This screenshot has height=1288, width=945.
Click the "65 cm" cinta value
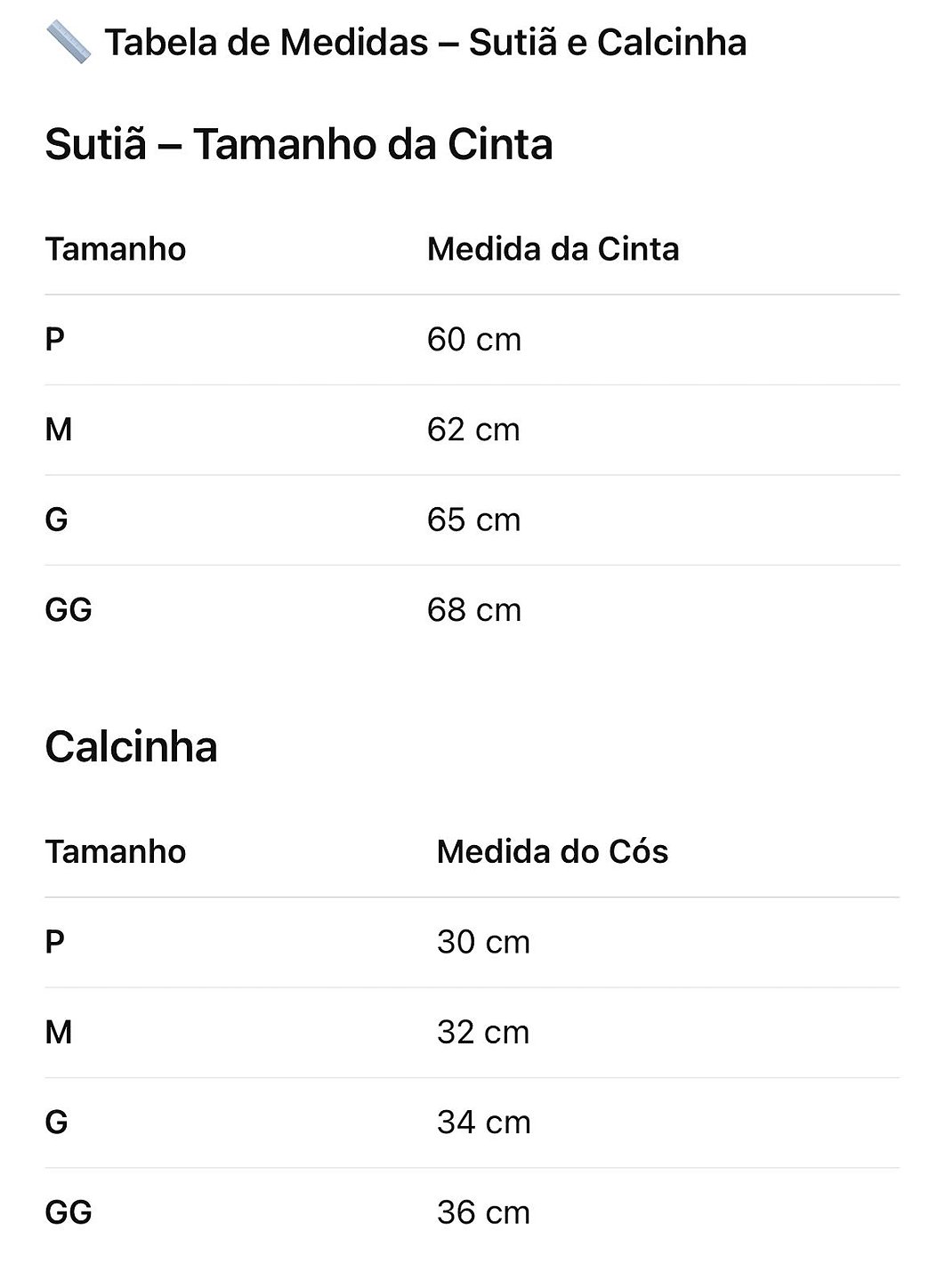point(473,520)
